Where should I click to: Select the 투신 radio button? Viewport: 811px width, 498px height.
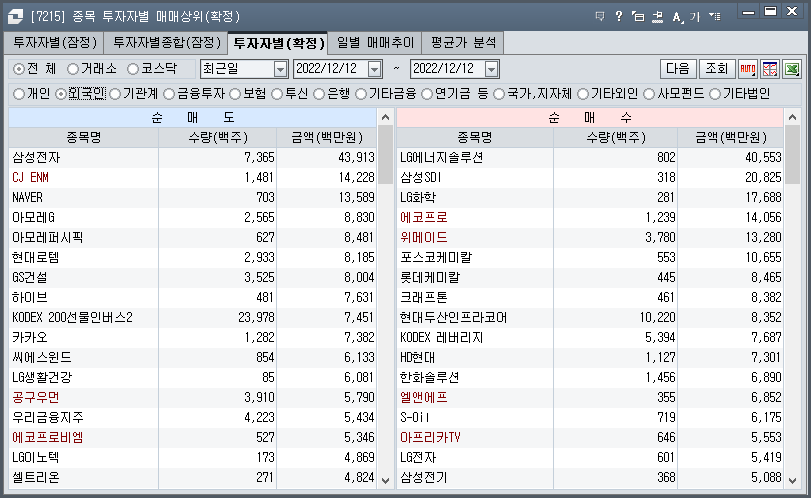[277, 94]
